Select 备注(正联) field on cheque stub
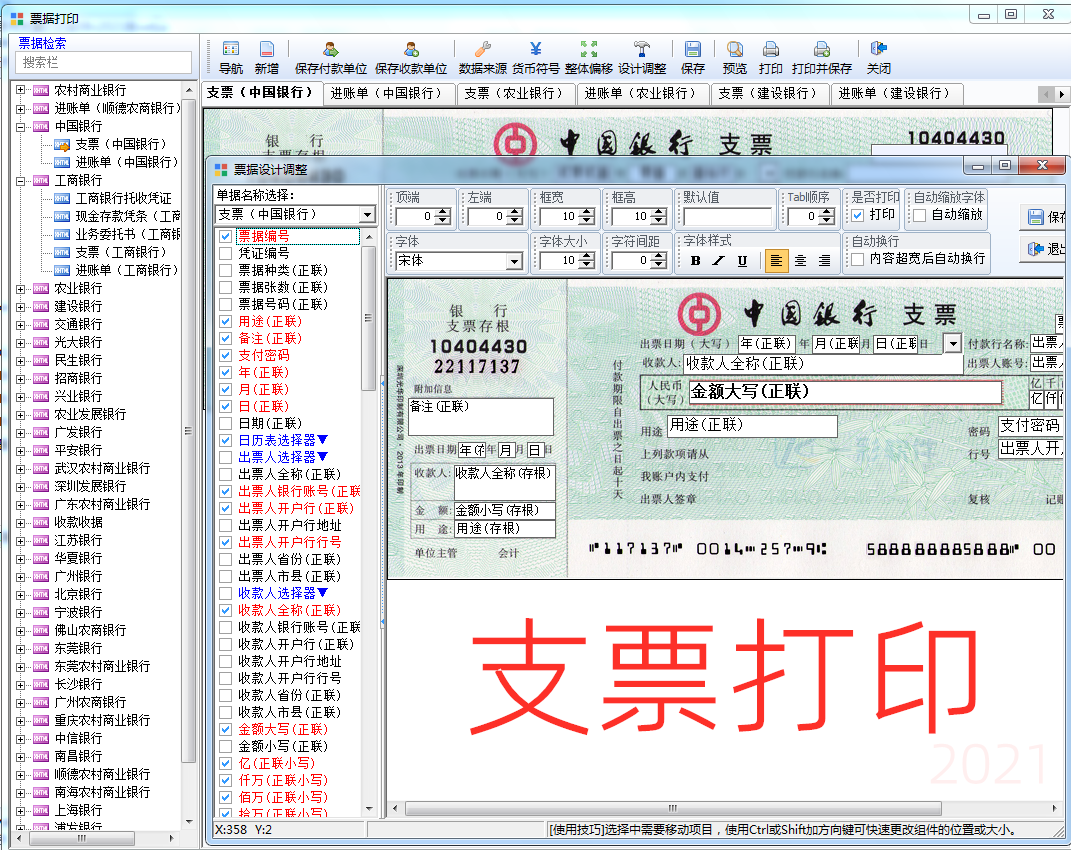The width and height of the screenshot is (1071, 850). [481, 415]
